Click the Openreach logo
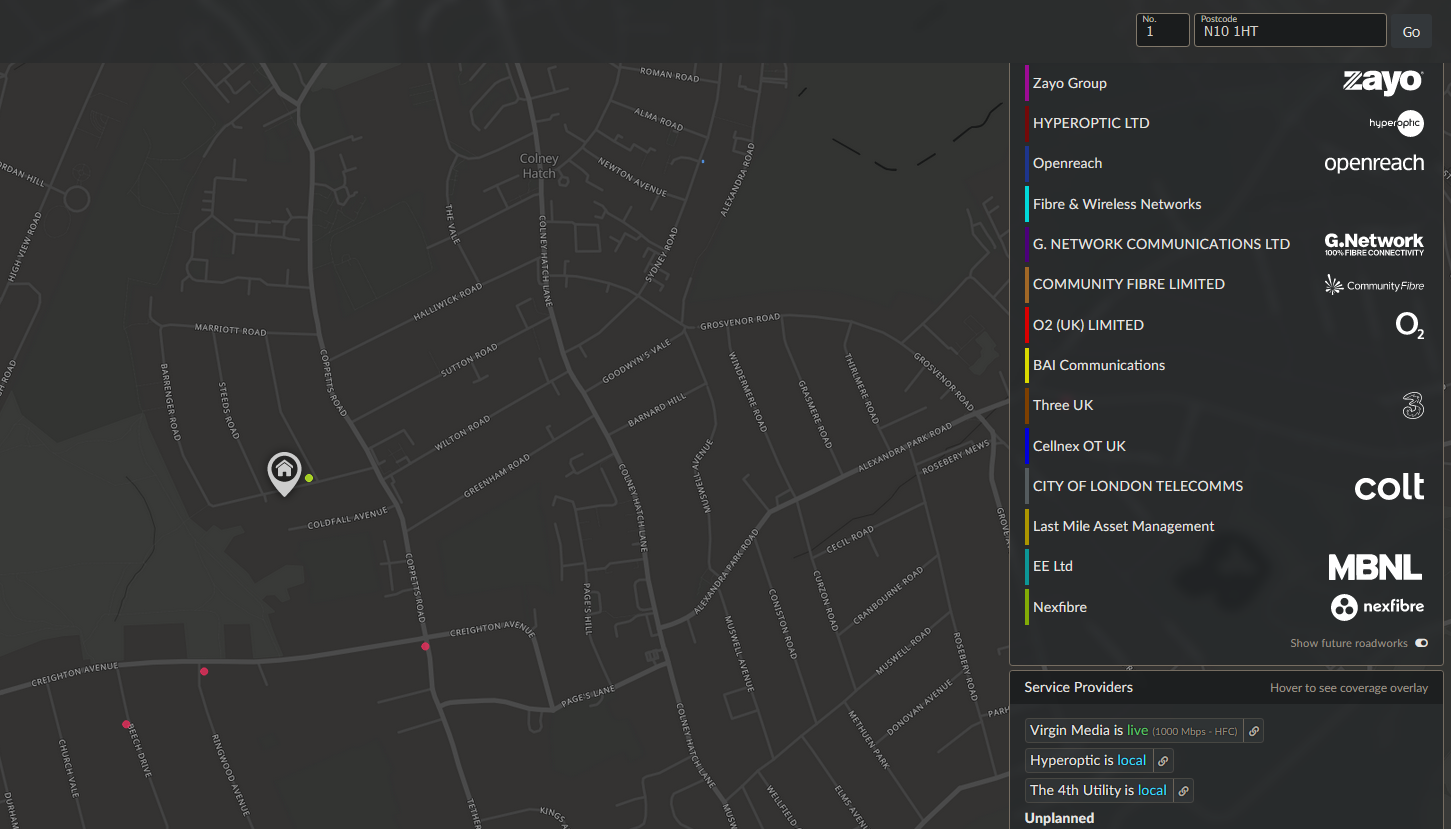Viewport: 1451px width, 829px height. (1374, 163)
